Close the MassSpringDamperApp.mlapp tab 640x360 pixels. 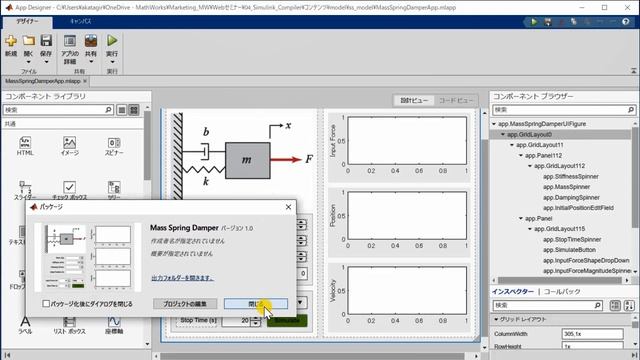[x=85, y=81]
